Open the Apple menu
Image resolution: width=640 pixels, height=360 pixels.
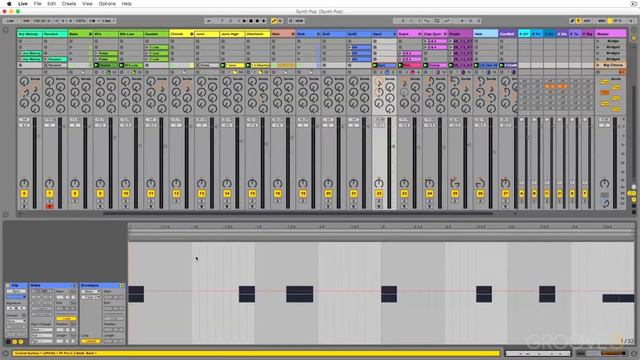point(9,4)
